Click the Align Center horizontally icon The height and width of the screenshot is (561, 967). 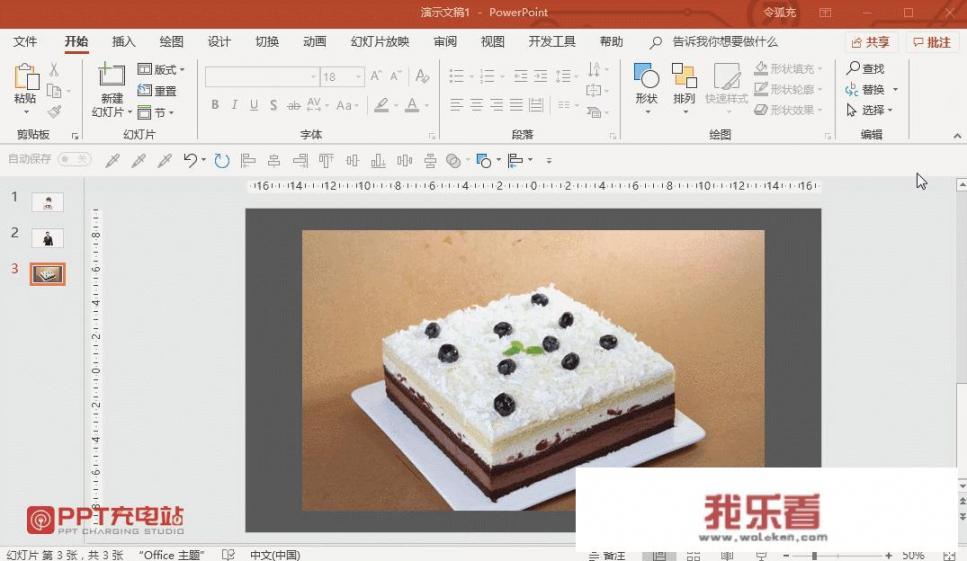pos(274,161)
